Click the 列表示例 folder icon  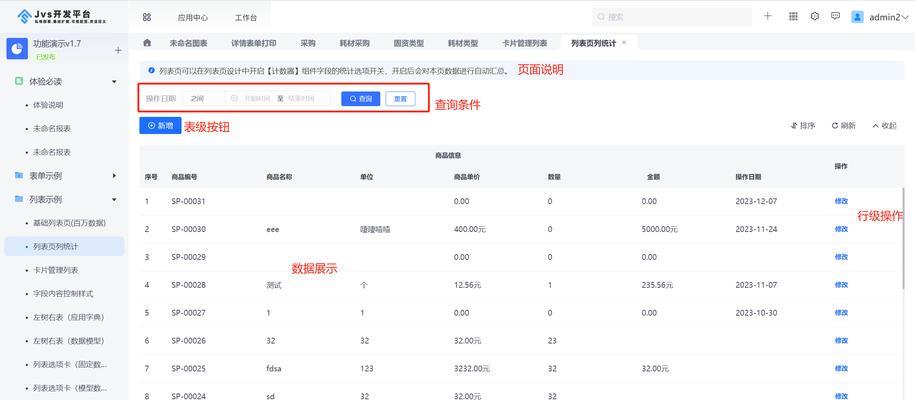19,199
